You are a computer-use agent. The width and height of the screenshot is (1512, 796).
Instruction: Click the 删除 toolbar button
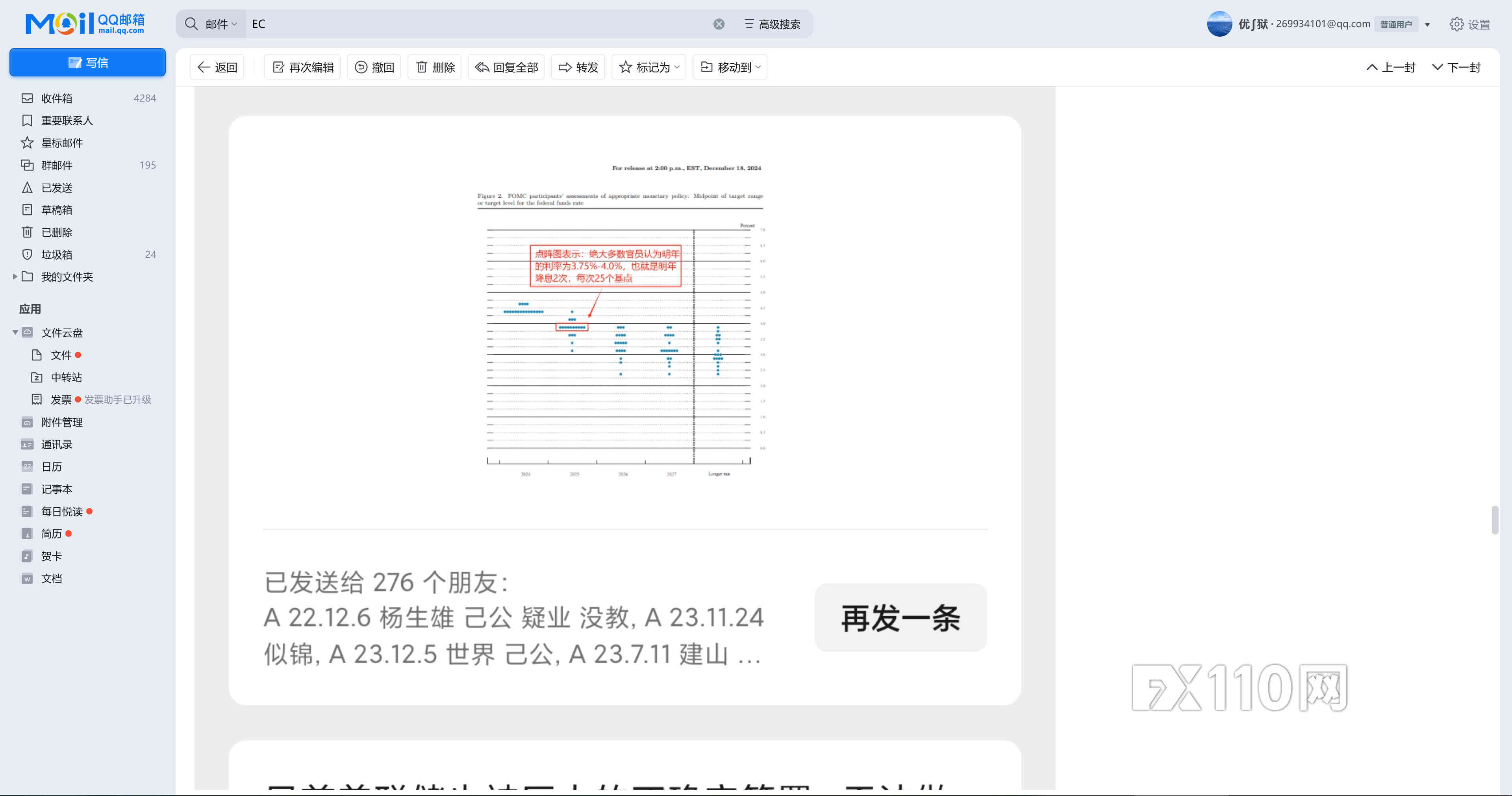435,67
